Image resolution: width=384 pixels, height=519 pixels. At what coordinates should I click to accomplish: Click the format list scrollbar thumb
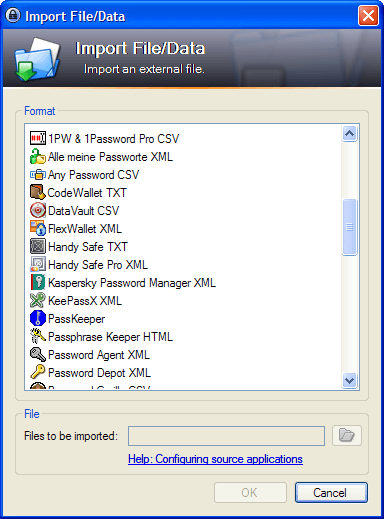tap(349, 227)
